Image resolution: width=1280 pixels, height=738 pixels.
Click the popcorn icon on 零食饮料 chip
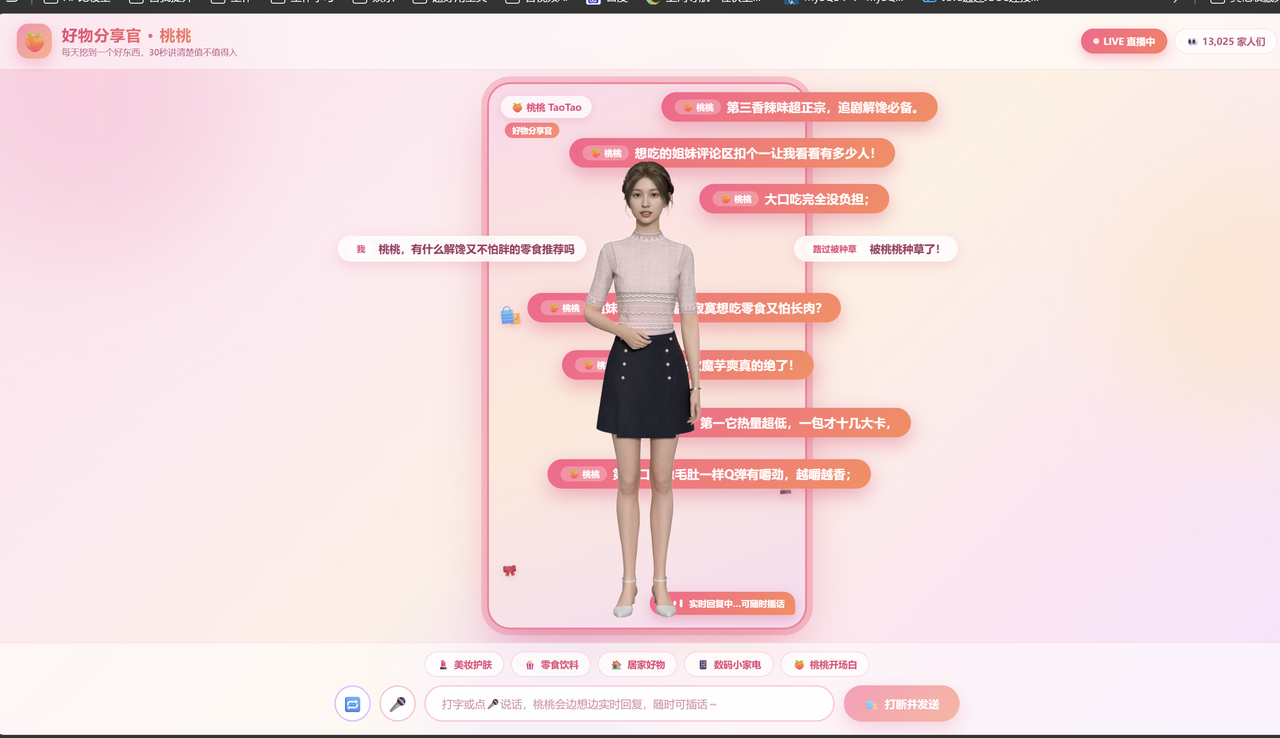click(x=529, y=665)
